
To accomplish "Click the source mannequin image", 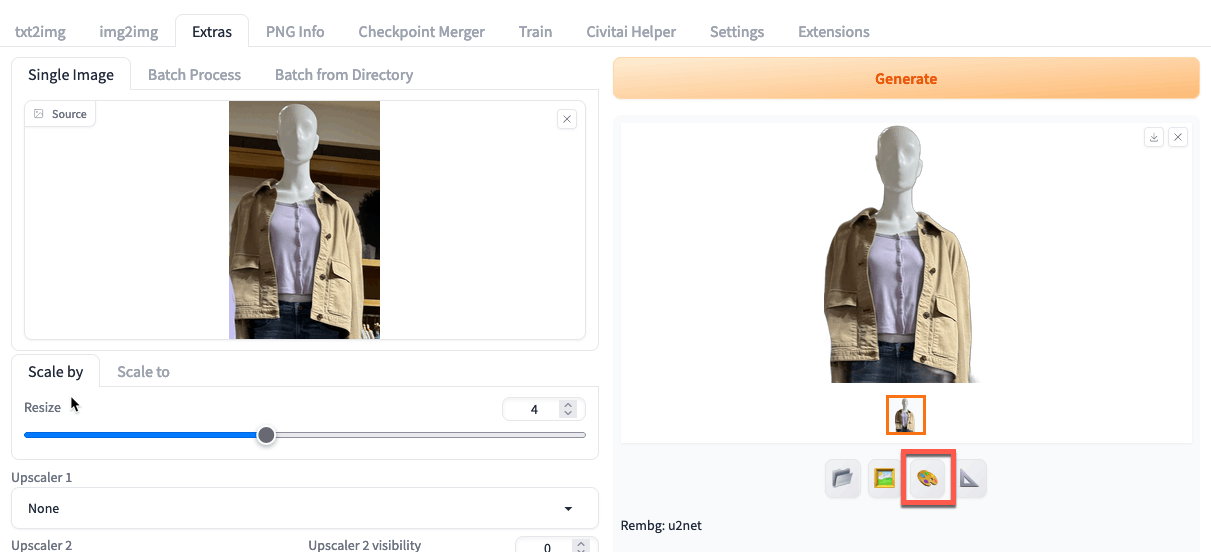I will (304, 220).
